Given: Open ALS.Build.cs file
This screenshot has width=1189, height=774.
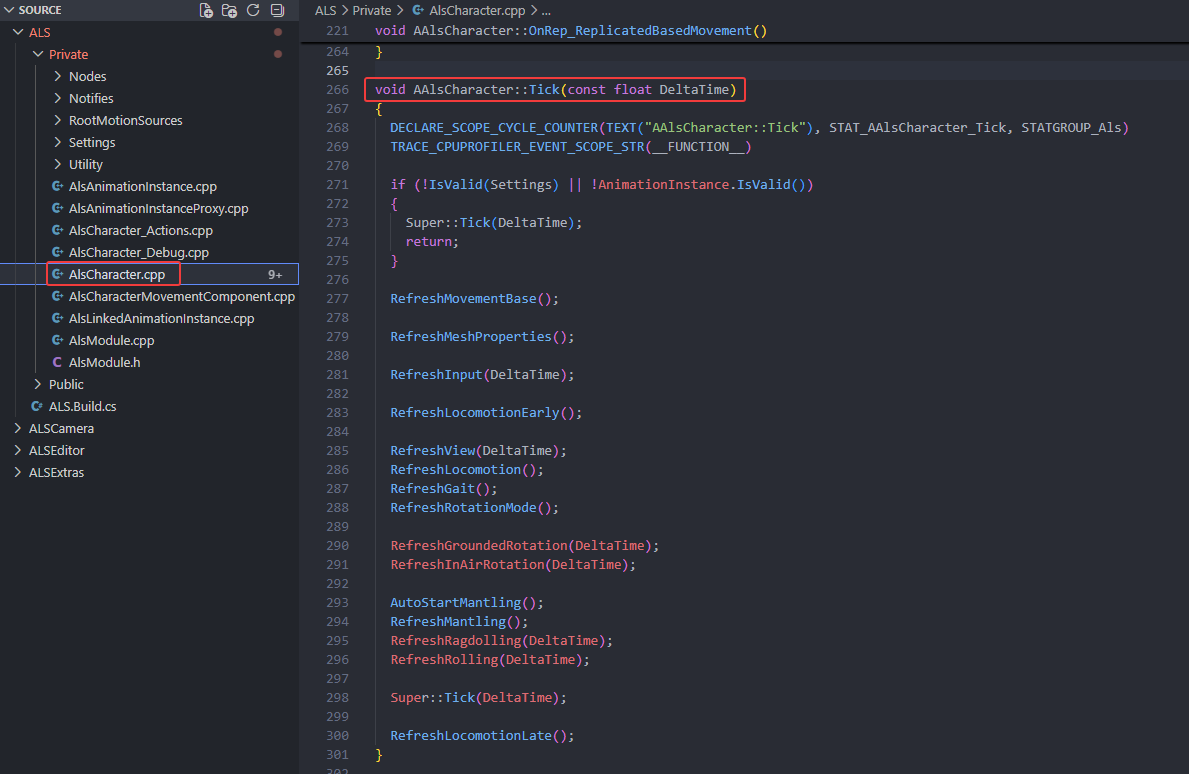Looking at the screenshot, I should click(83, 406).
